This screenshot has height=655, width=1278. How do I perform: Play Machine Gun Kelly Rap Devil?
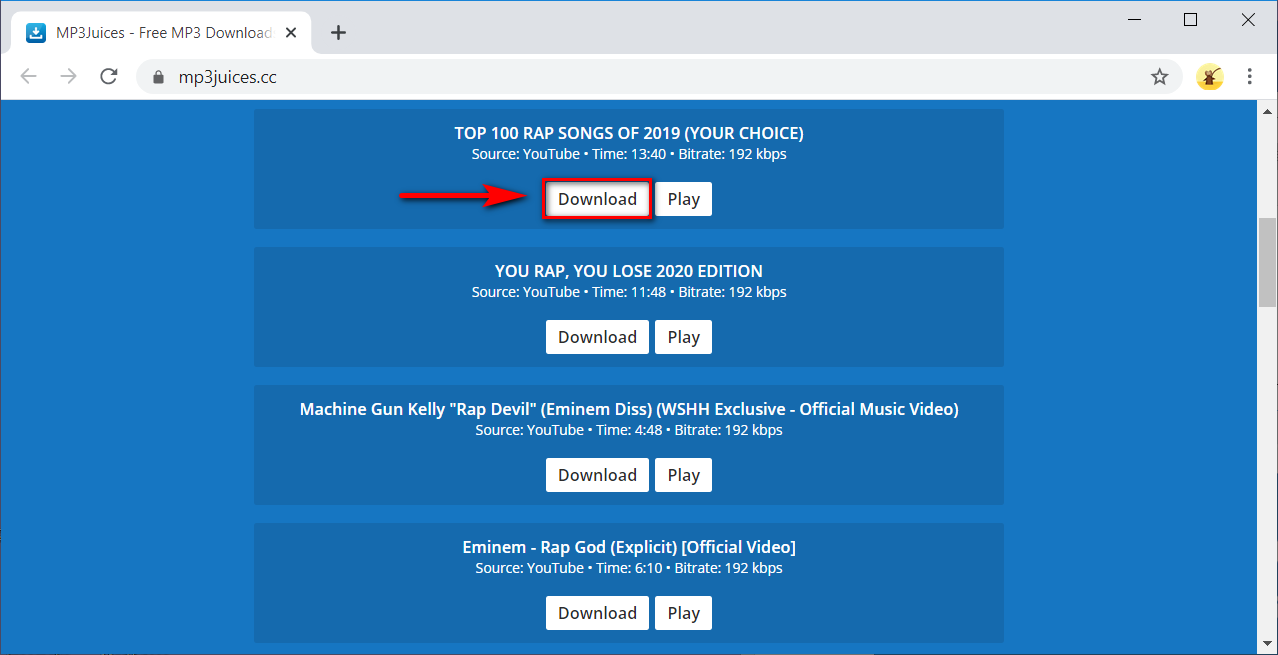(x=683, y=475)
